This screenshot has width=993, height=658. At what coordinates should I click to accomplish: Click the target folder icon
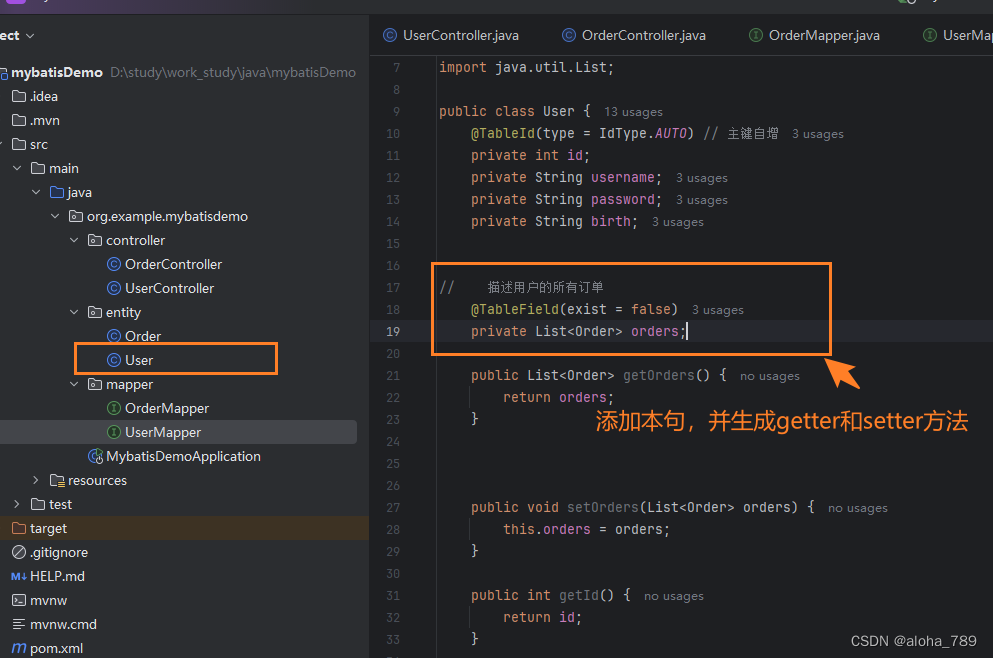pyautogui.click(x=19, y=528)
